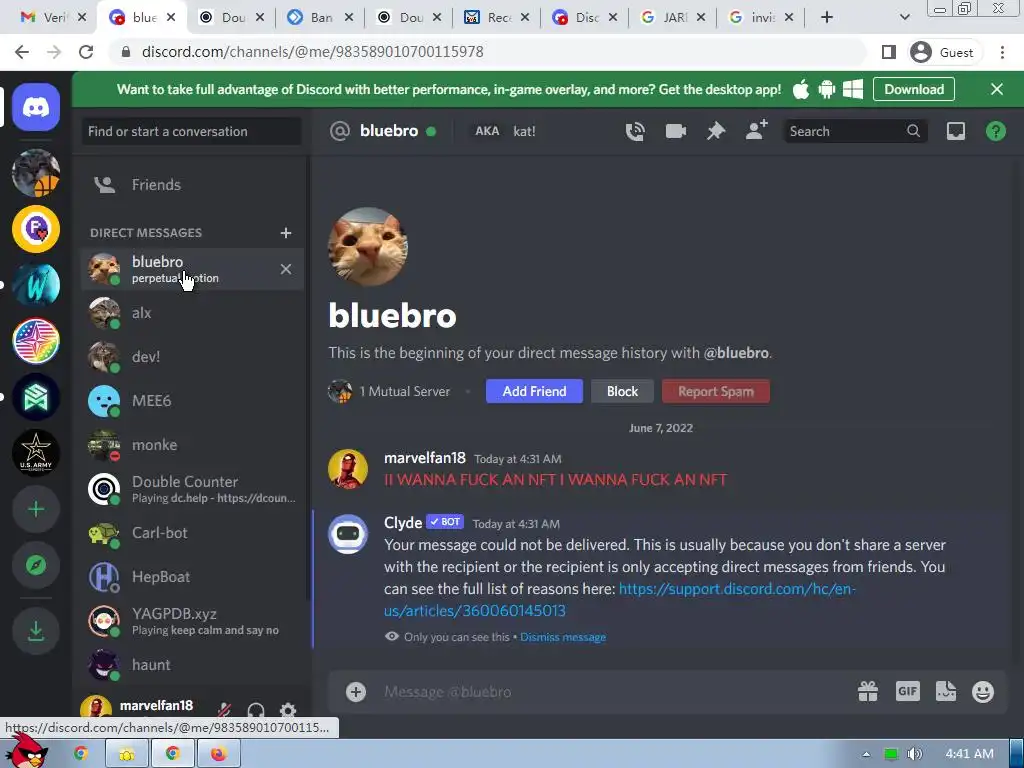The image size is (1024, 768).
Task: Click Add Friend button
Action: click(x=534, y=391)
